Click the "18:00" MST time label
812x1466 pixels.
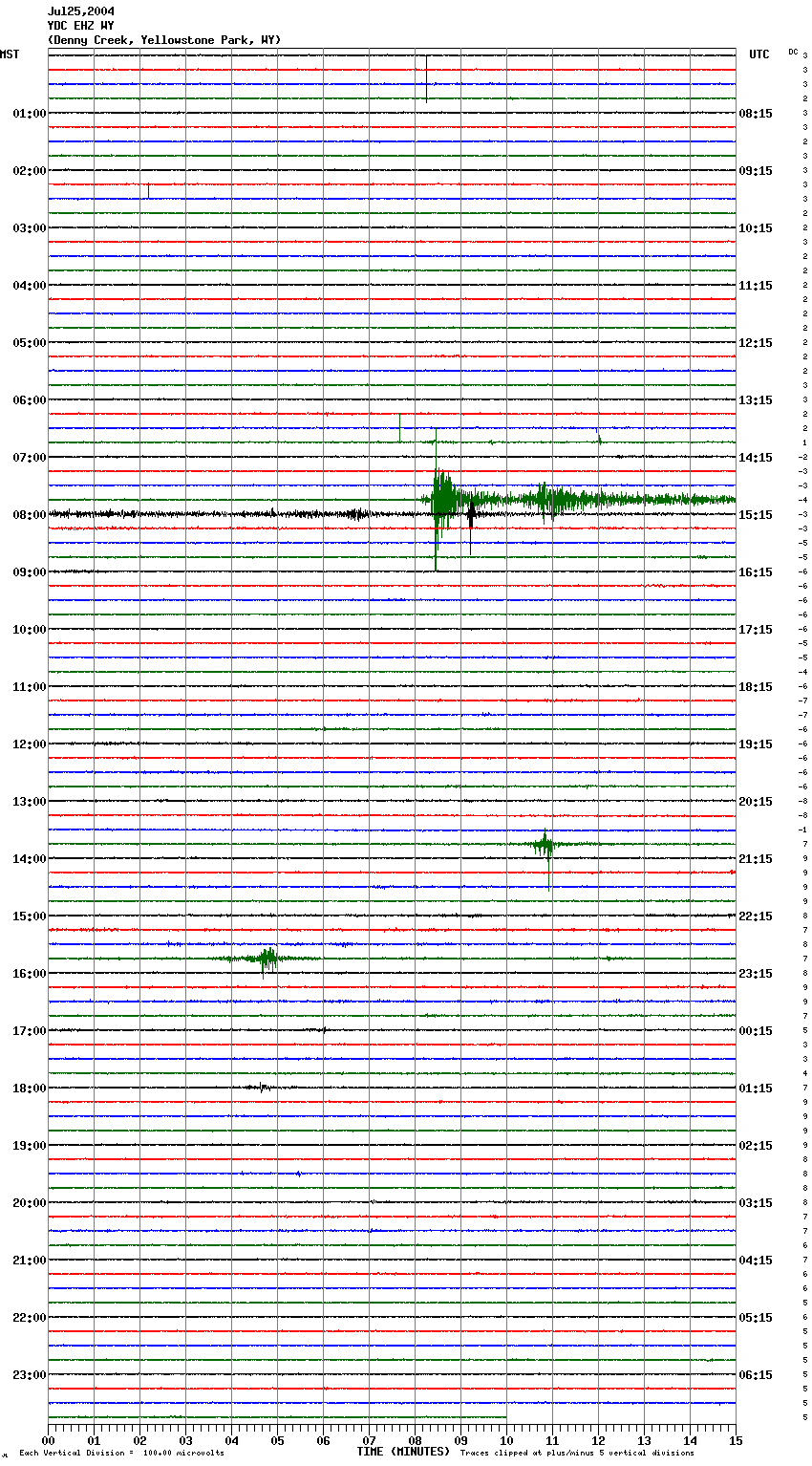pyautogui.click(x=30, y=1089)
